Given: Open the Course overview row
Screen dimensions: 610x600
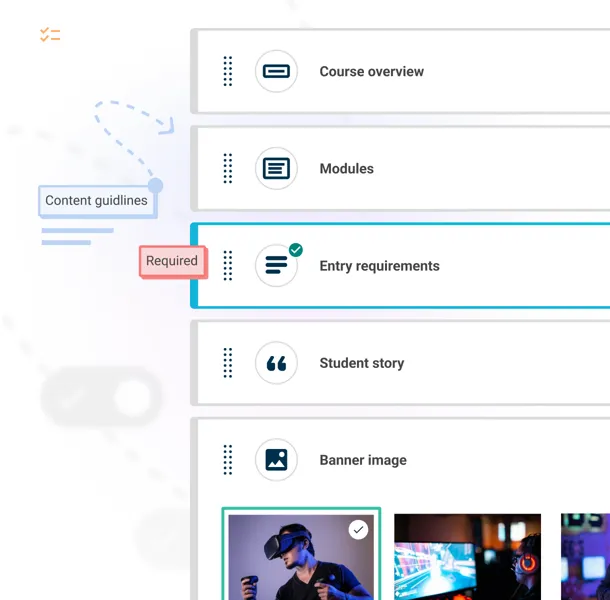Looking at the screenshot, I should pyautogui.click(x=371, y=72).
